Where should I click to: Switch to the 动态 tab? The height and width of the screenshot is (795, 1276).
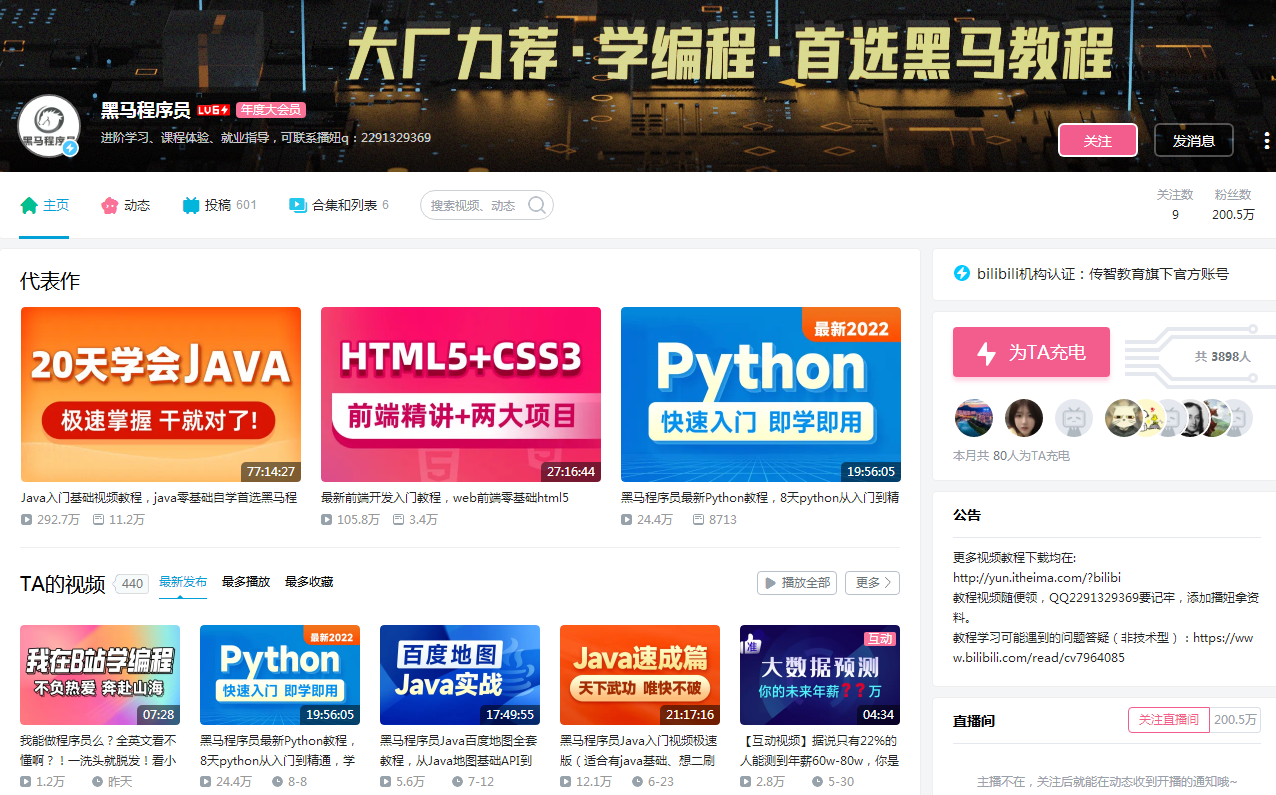[x=126, y=205]
